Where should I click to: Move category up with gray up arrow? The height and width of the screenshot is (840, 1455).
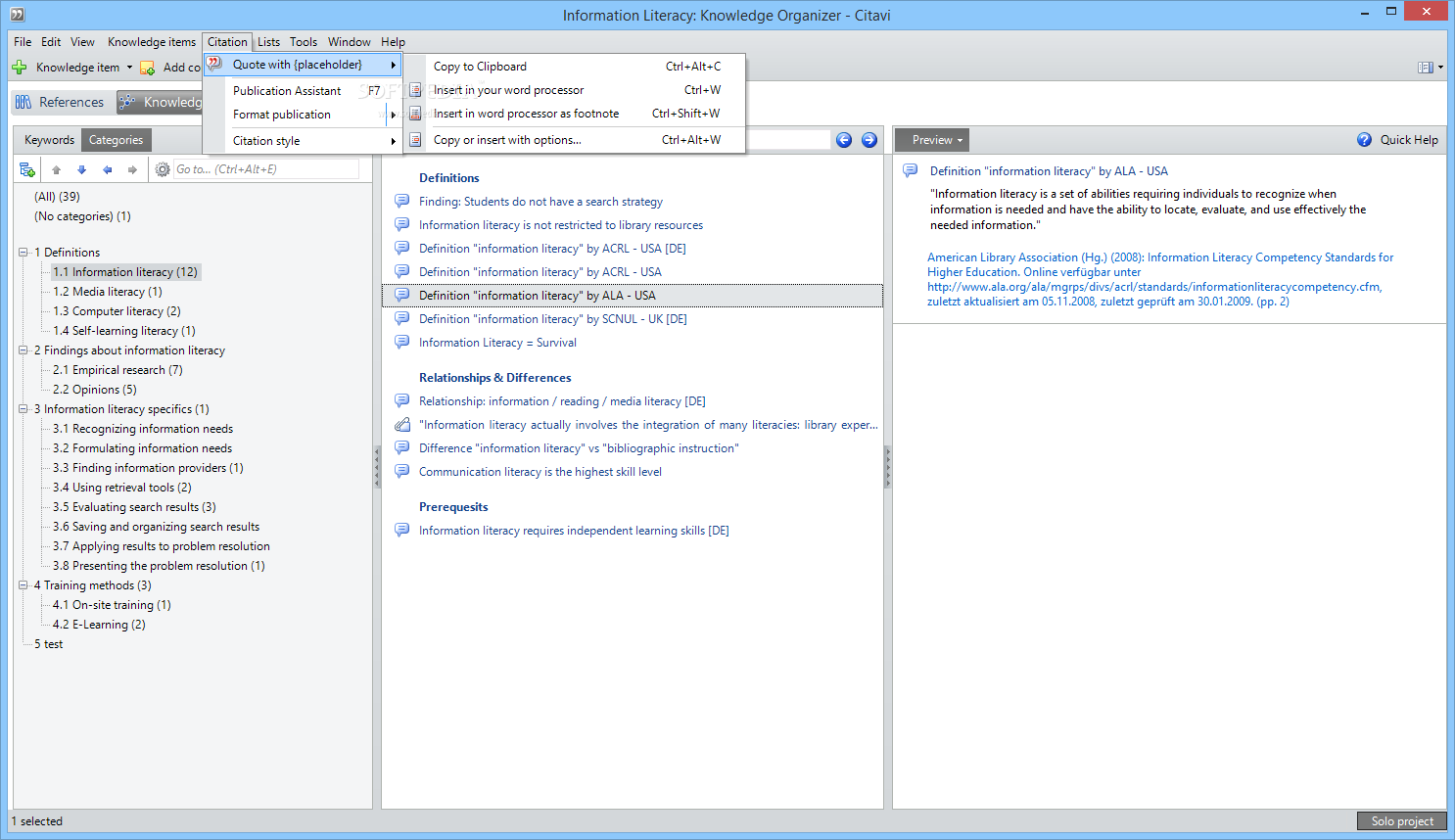[x=57, y=169]
